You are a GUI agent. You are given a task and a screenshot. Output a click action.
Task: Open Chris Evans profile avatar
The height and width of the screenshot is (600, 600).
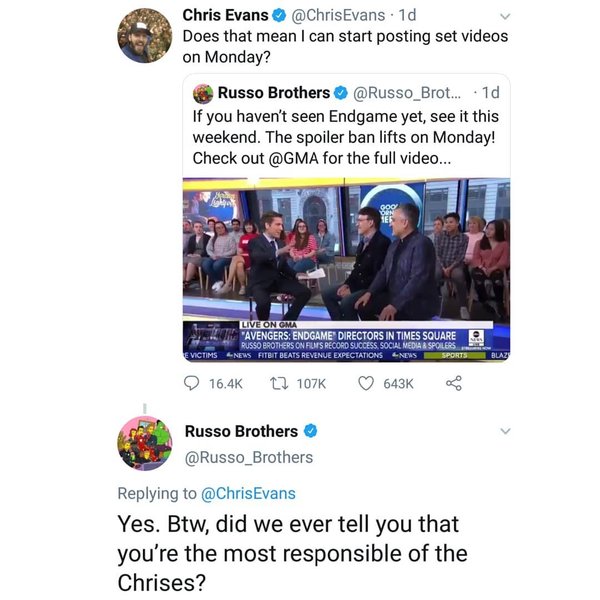click(145, 35)
